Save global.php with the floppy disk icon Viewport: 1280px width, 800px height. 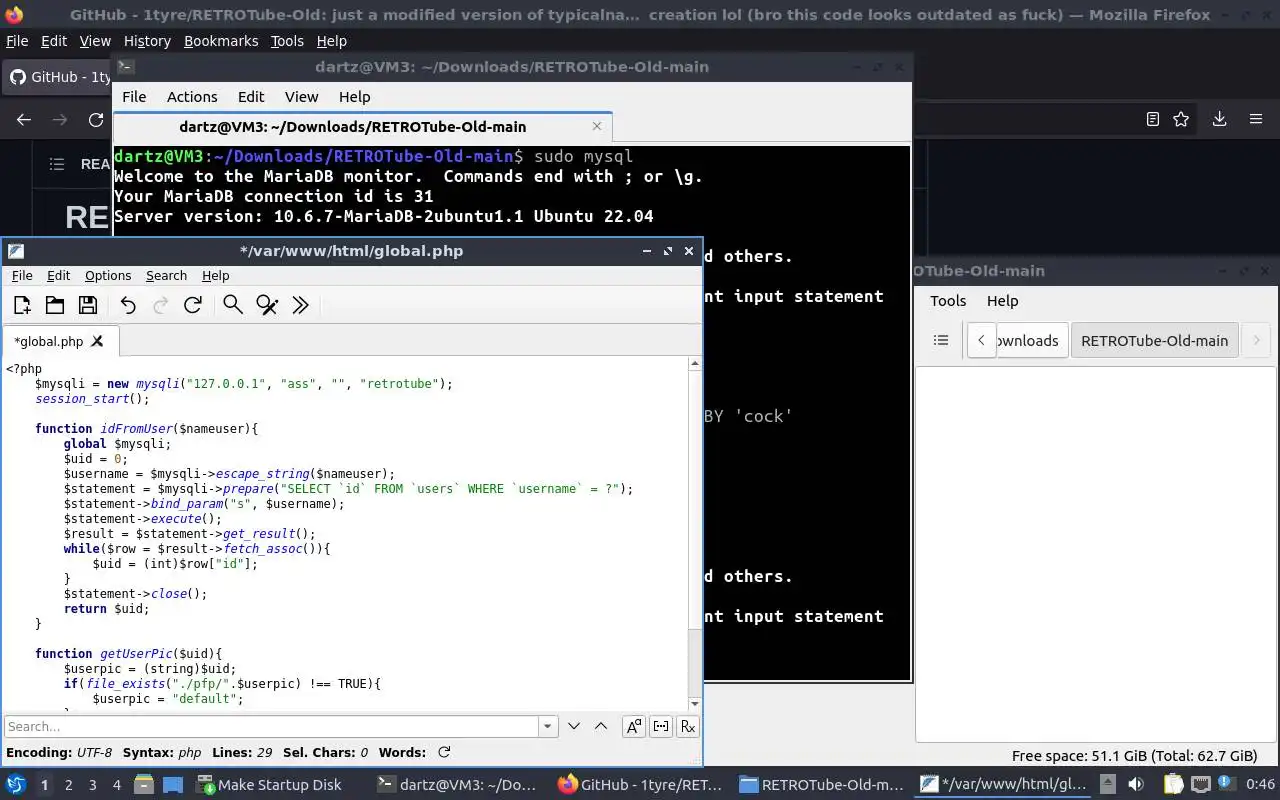coord(88,306)
